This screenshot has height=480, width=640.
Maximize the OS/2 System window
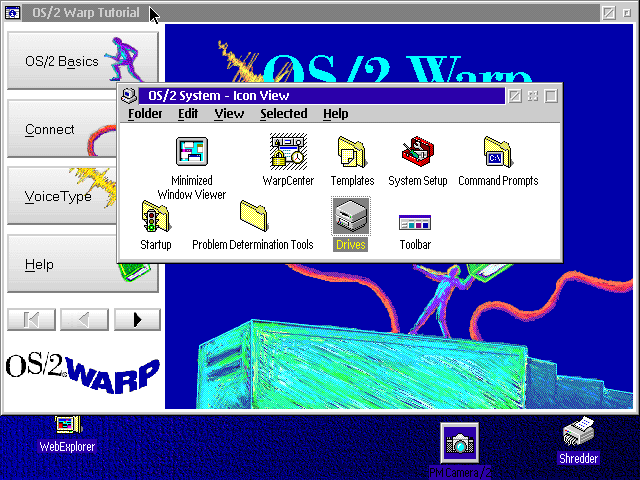pyautogui.click(x=551, y=96)
